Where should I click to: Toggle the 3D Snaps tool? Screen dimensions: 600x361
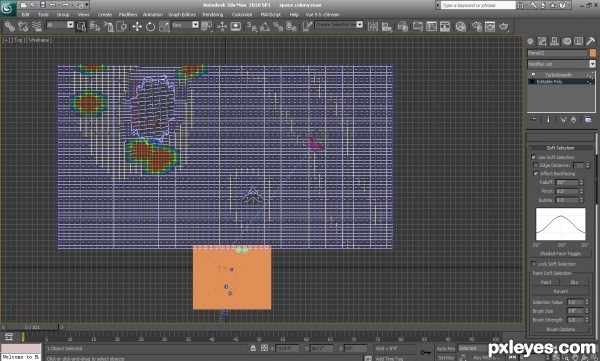[x=252, y=26]
